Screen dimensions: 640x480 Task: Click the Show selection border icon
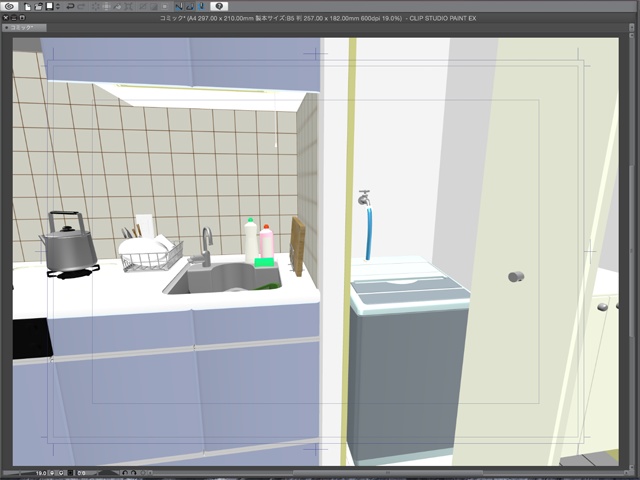tap(165, 7)
